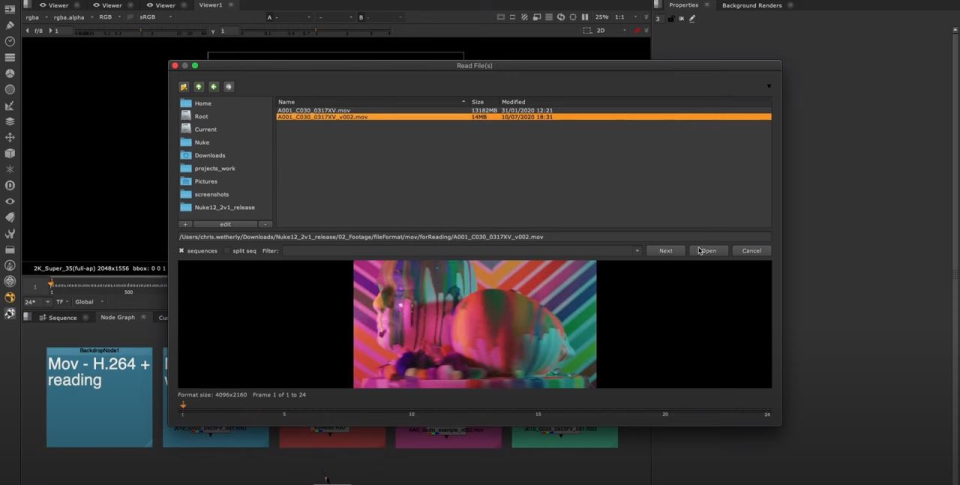Open the Downloads favorite folder
This screenshot has width=960, height=485.
[x=210, y=155]
